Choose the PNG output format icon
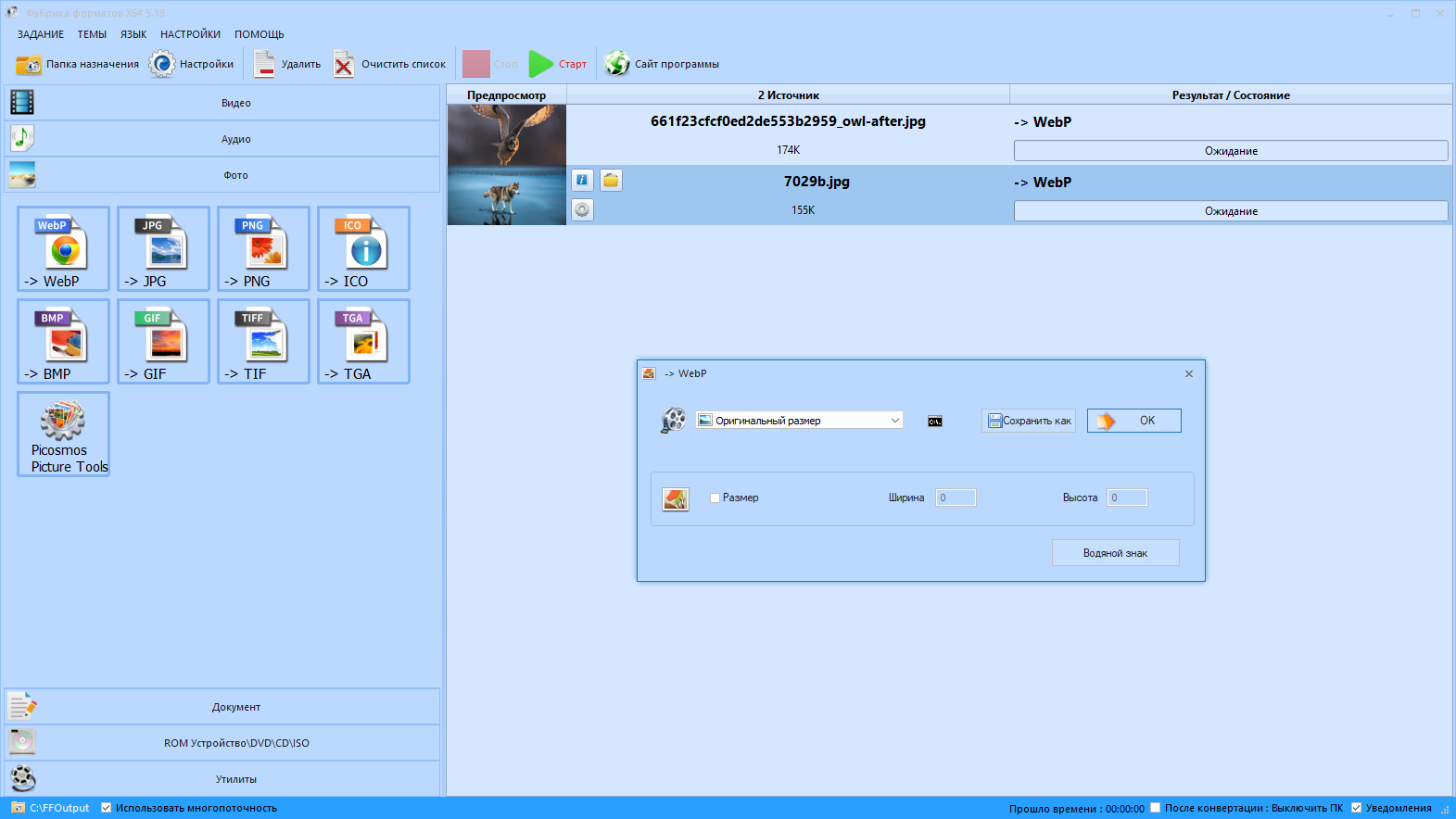 tap(263, 248)
